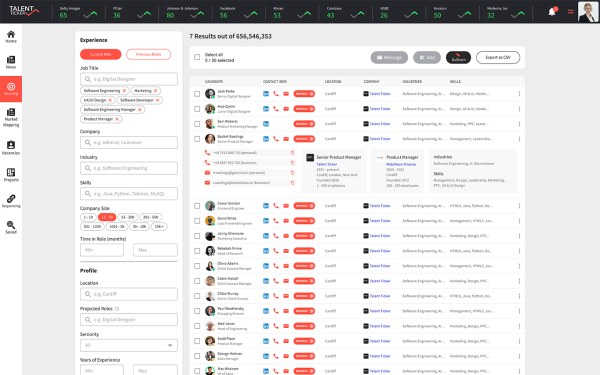
Task: Click the Add button
Action: (427, 57)
